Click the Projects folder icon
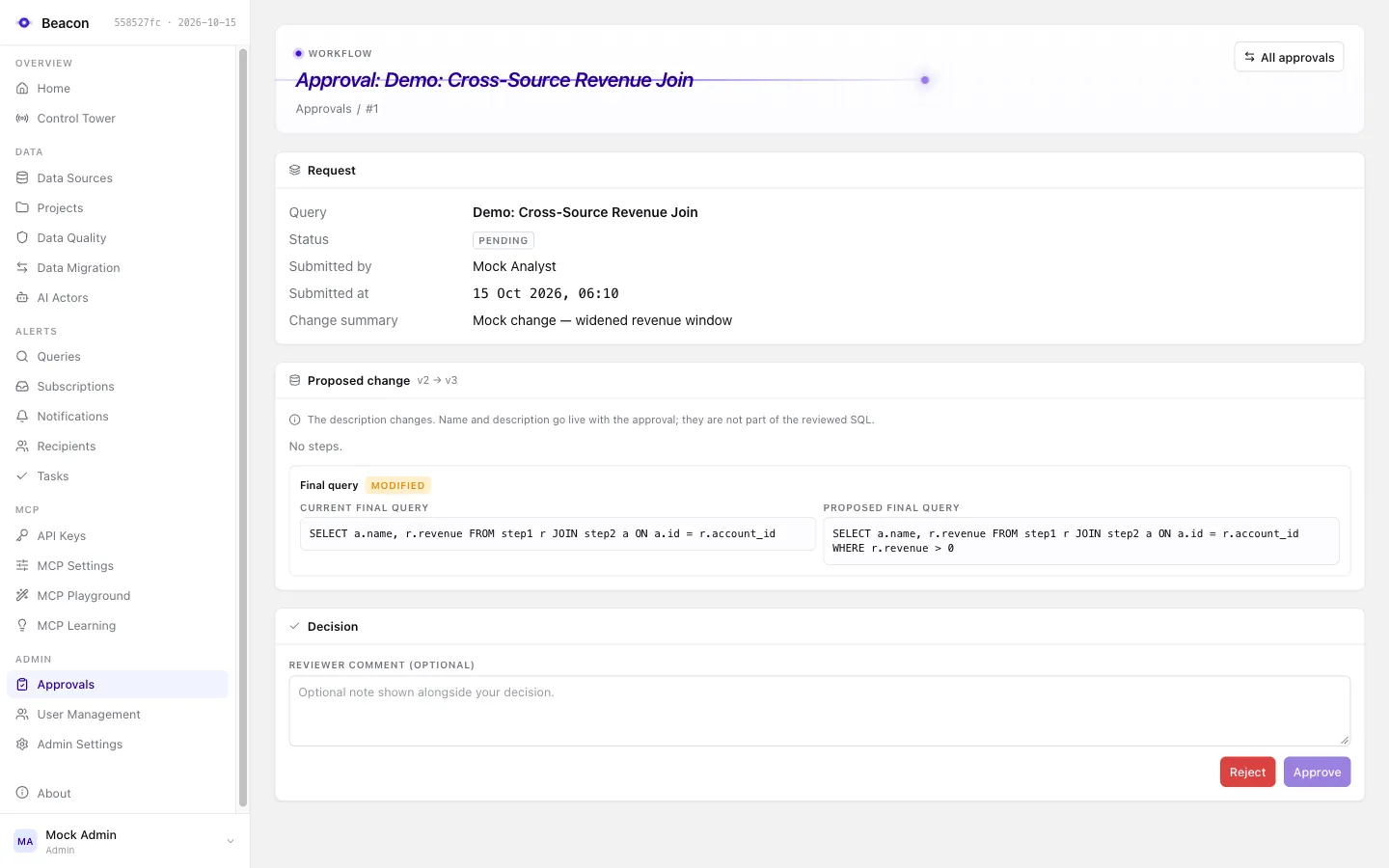 point(22,207)
